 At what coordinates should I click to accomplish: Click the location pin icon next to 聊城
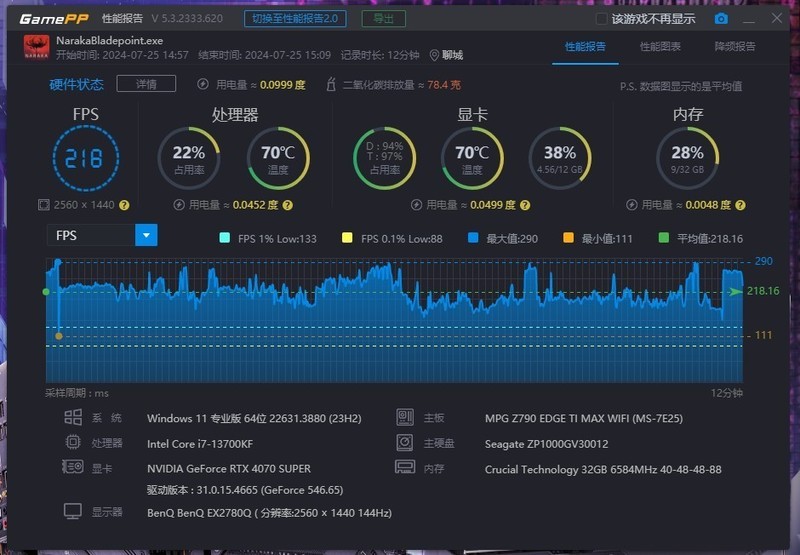coord(434,55)
